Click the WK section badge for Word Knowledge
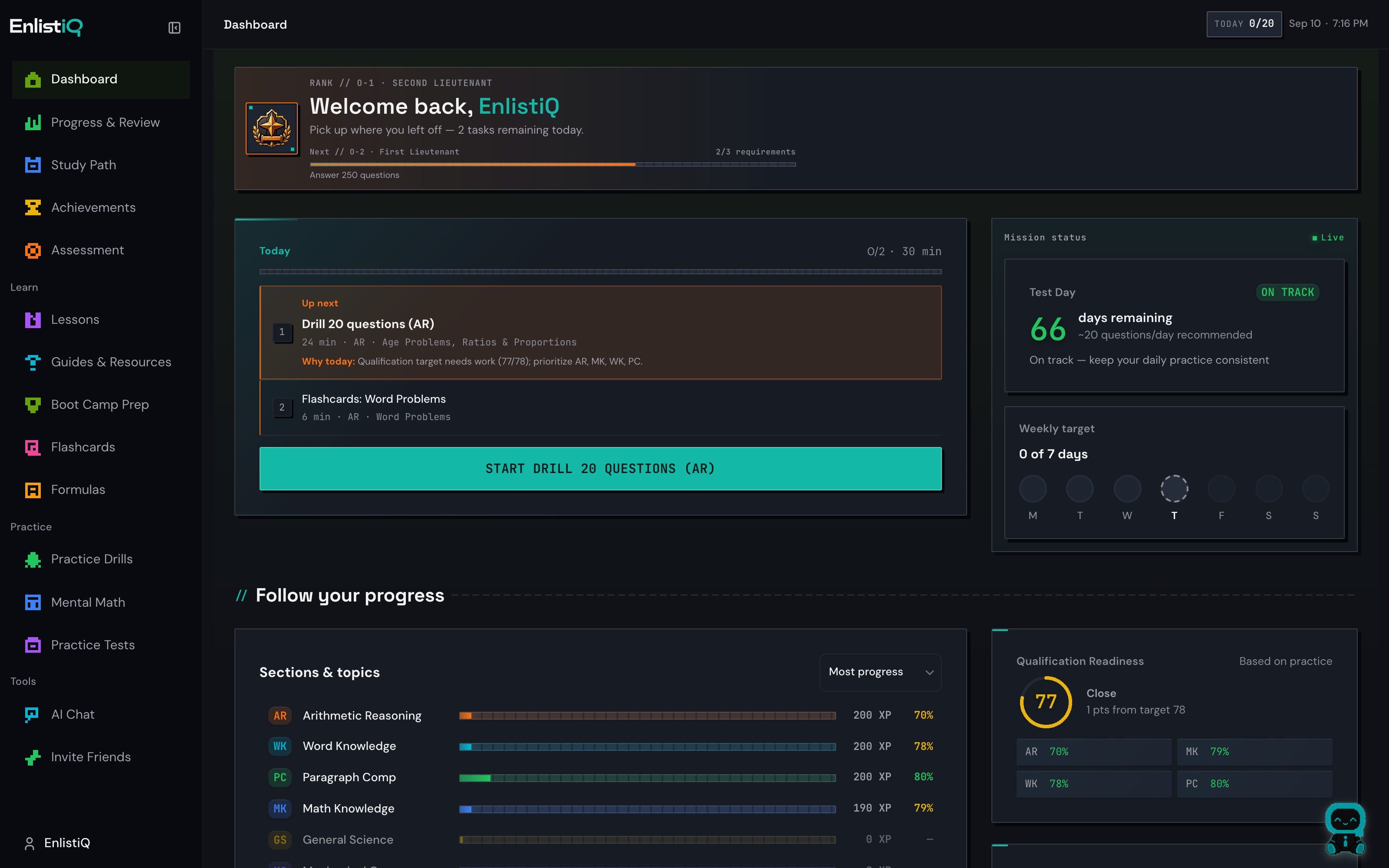The width and height of the screenshot is (1389, 868). click(280, 746)
